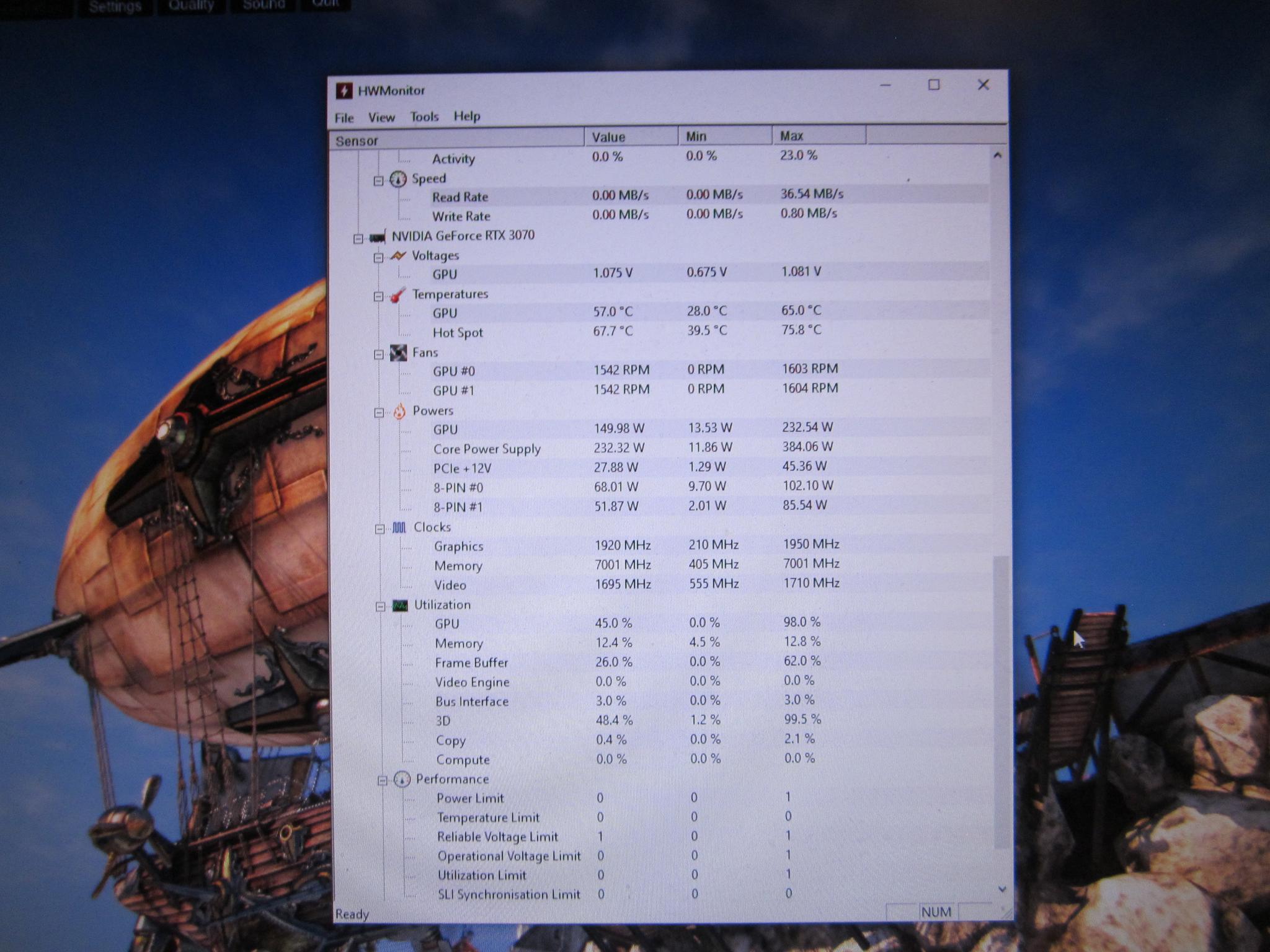Screen dimensions: 1270x952
Task: Click the vertical scrollbar thumb
Action: [x=1001, y=702]
